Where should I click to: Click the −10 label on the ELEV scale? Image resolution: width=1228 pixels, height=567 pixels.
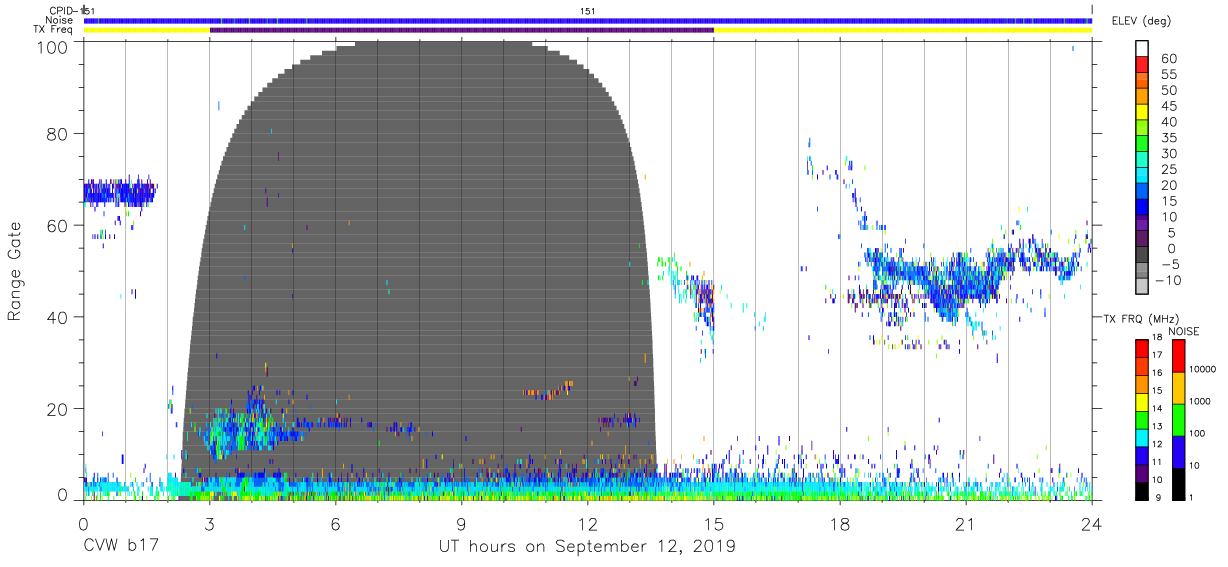tap(1169, 281)
